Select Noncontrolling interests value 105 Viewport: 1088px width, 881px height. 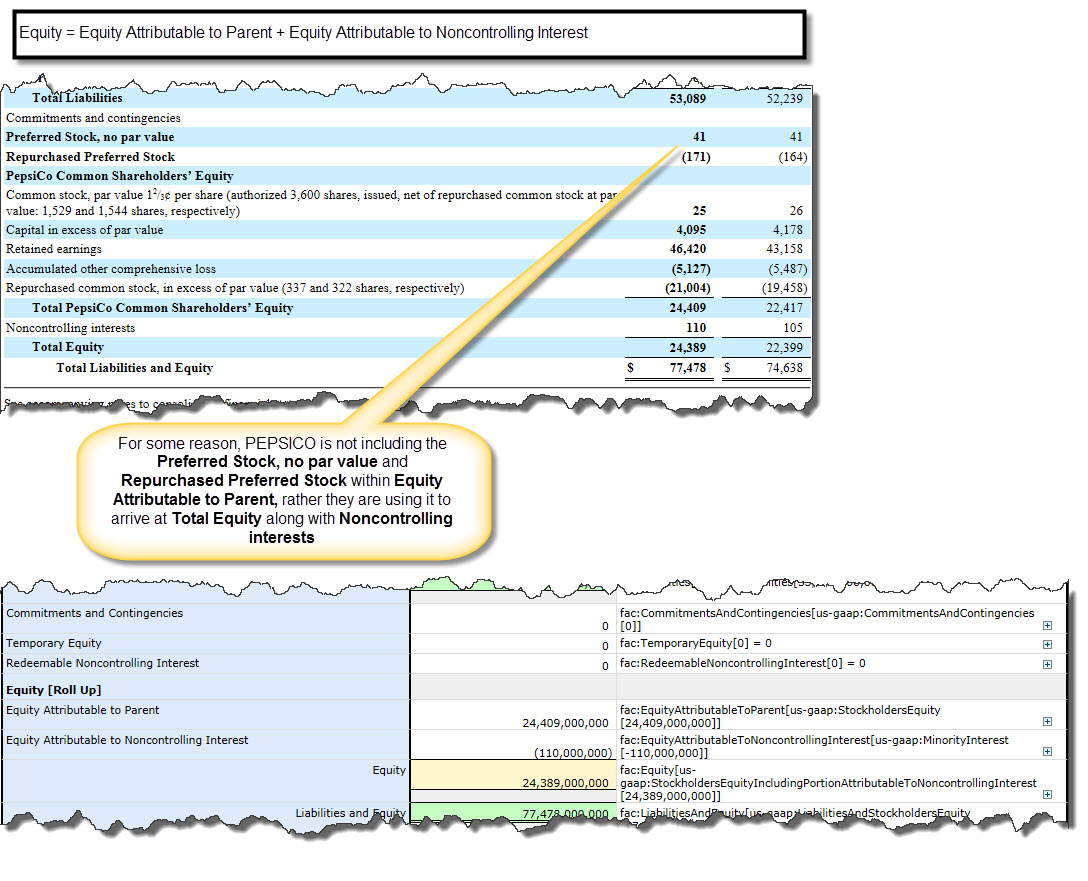tap(792, 327)
